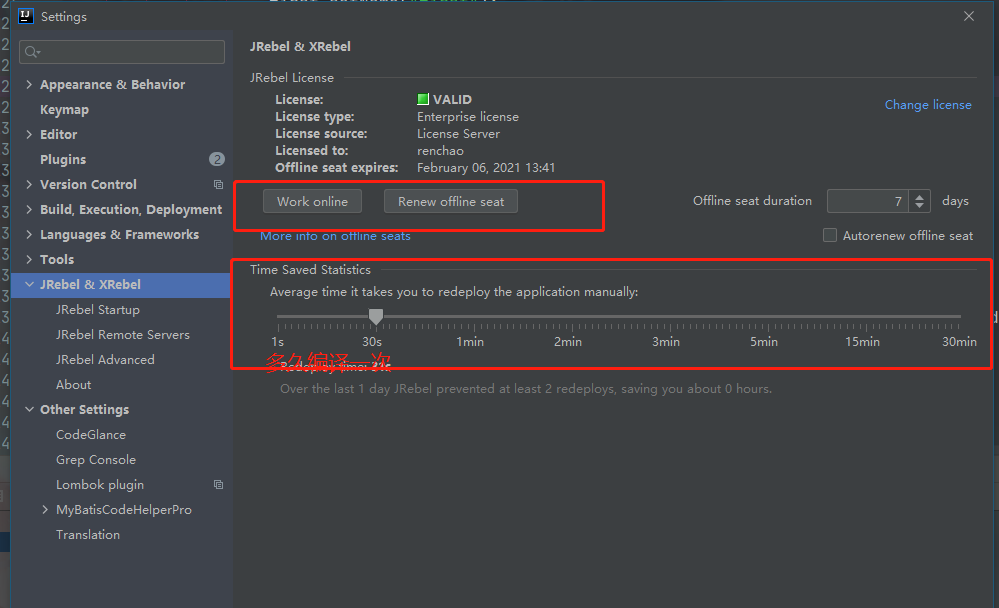Expand Build, Execution, Deployment node
The image size is (999, 608).
point(29,209)
